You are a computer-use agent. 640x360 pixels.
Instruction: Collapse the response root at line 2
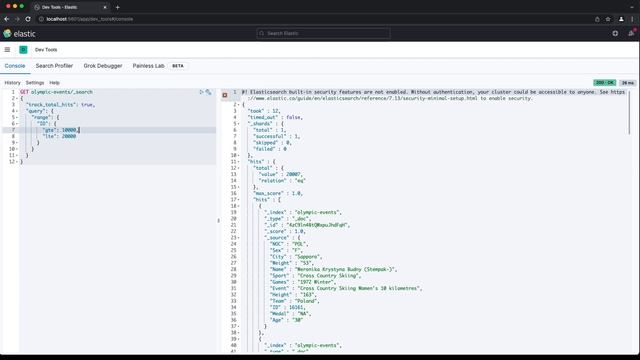pos(239,105)
